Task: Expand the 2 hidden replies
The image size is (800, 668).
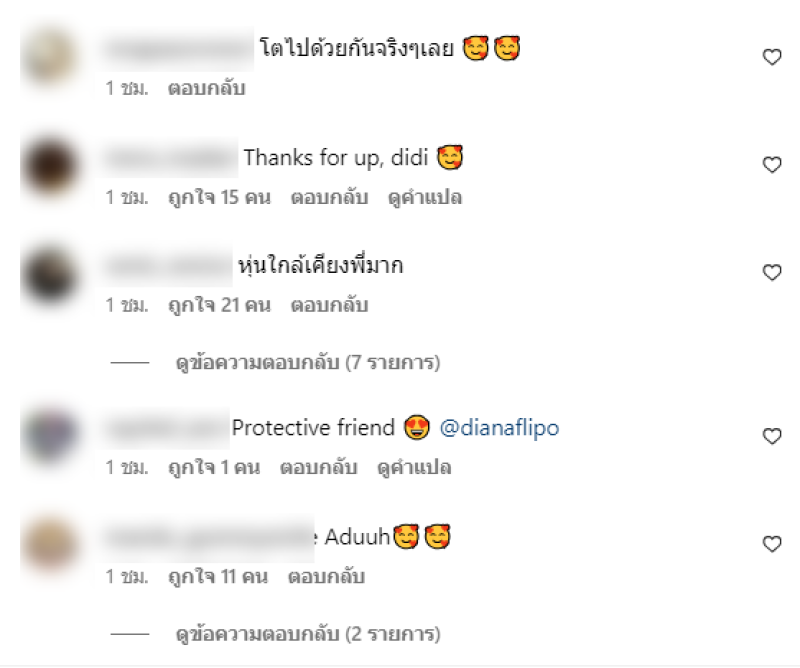Action: pos(308,634)
